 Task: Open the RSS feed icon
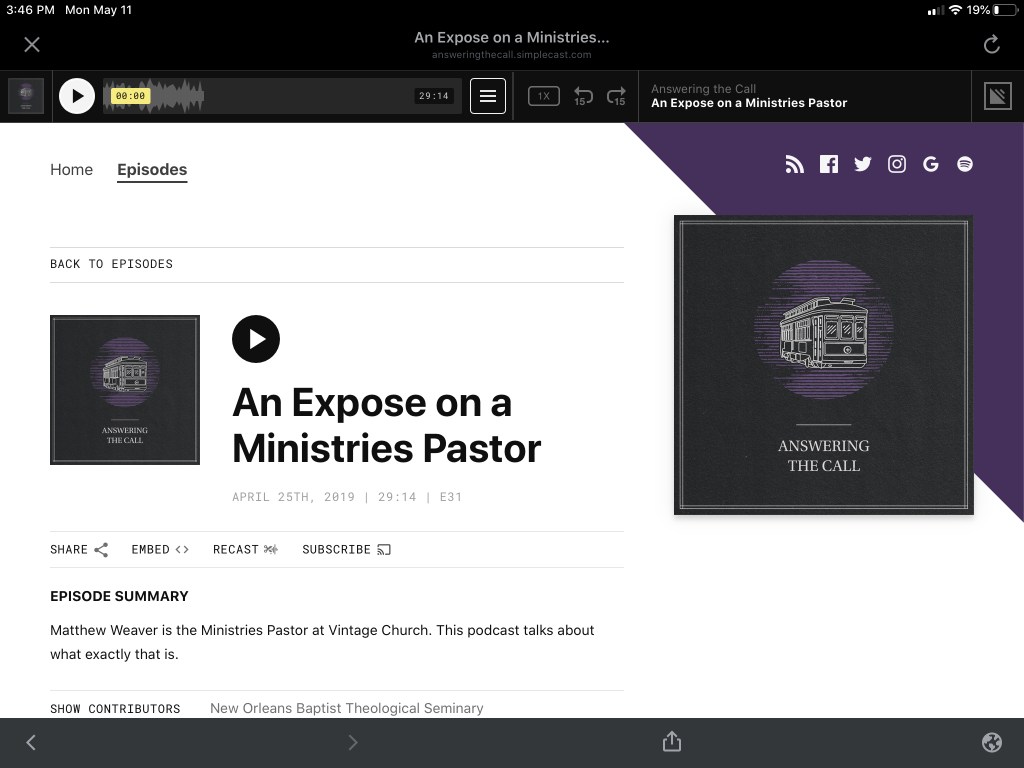(795, 165)
